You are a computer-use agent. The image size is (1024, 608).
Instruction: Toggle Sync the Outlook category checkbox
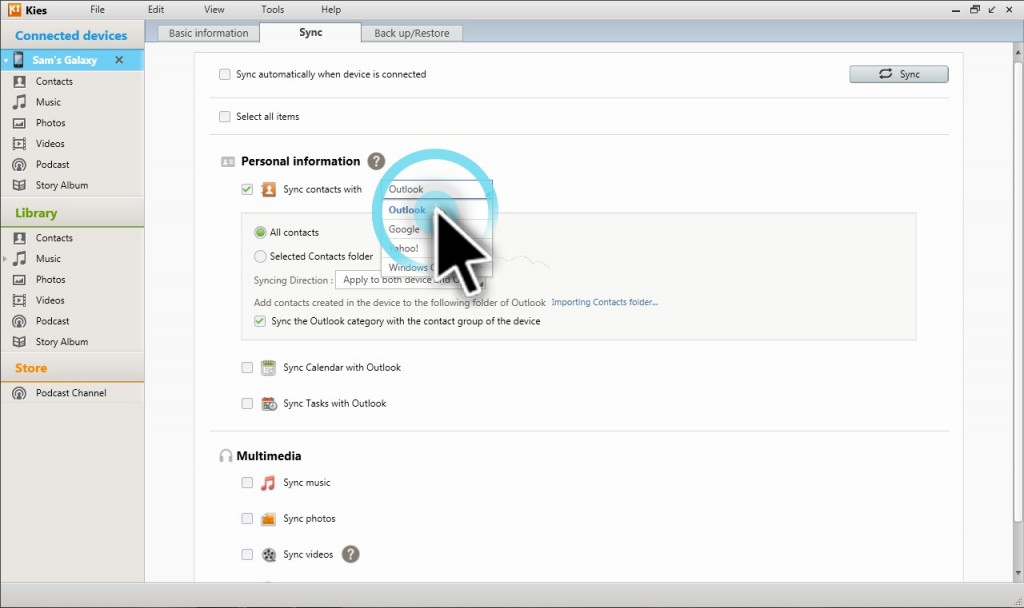click(x=260, y=321)
